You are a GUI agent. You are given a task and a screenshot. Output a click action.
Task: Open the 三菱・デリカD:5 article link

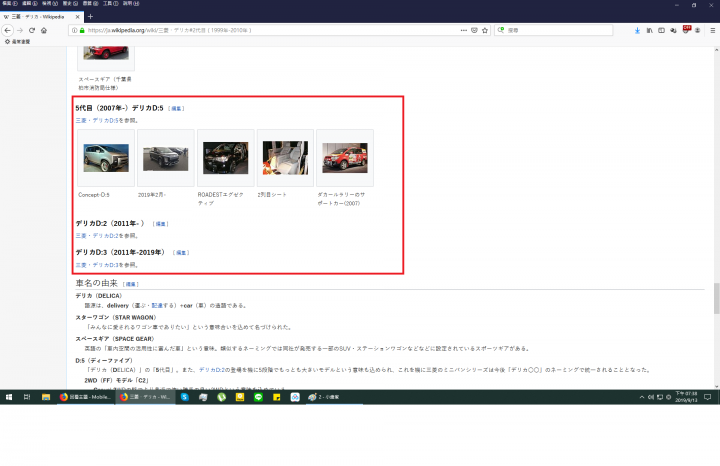(97, 120)
